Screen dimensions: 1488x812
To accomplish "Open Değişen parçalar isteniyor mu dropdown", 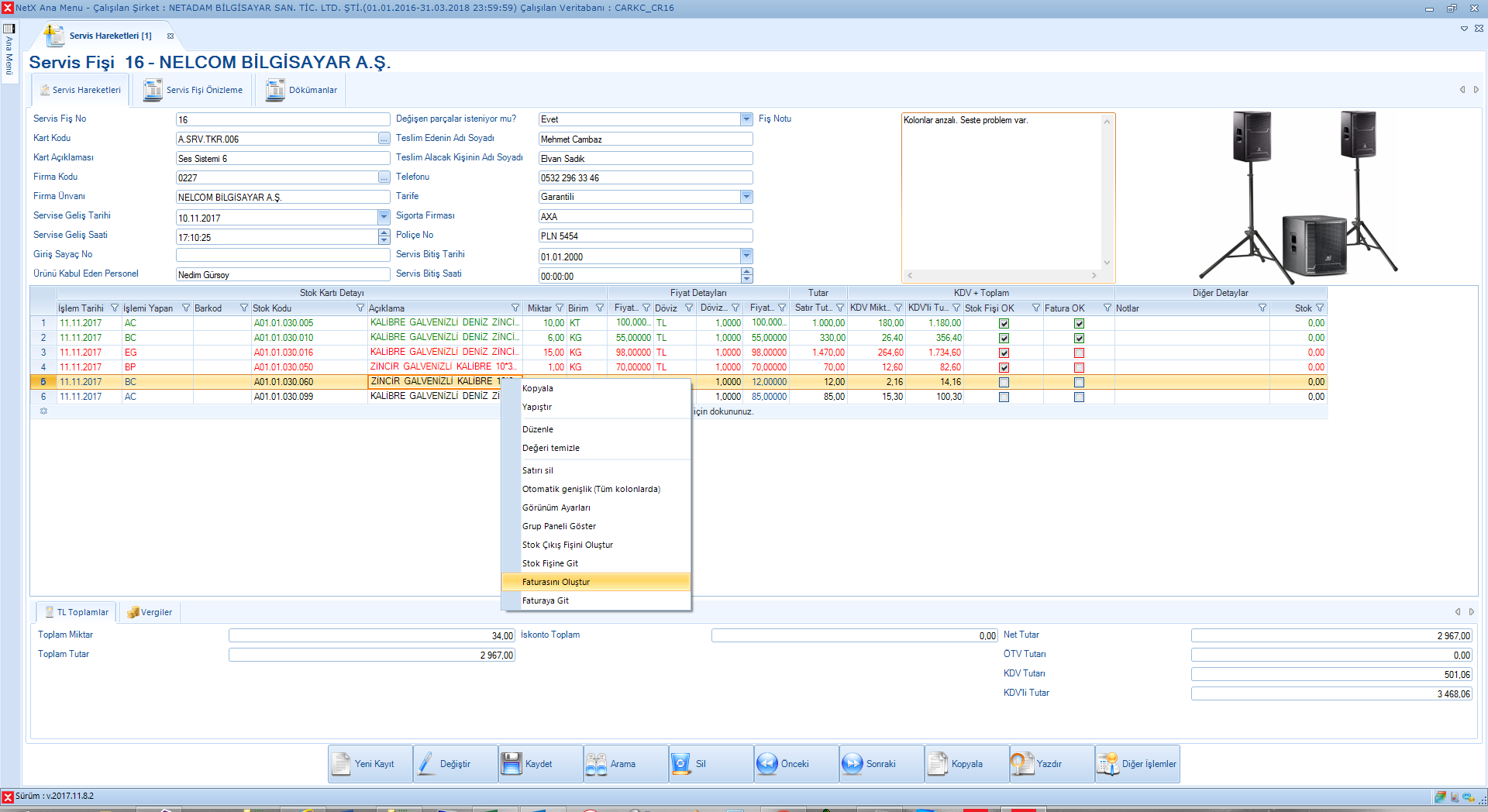I will click(x=746, y=119).
